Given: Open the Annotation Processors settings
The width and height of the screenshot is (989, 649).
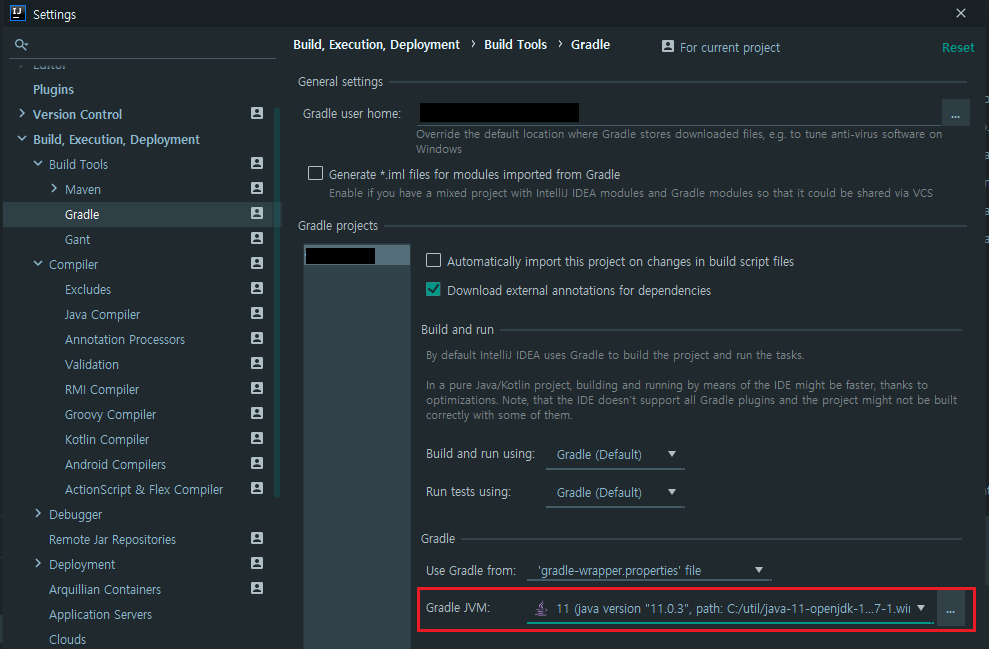Looking at the screenshot, I should [125, 339].
